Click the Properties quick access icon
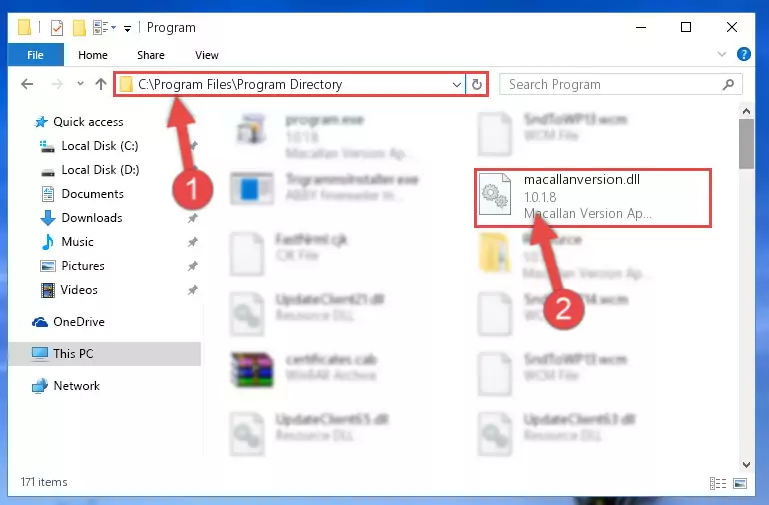 click(57, 27)
